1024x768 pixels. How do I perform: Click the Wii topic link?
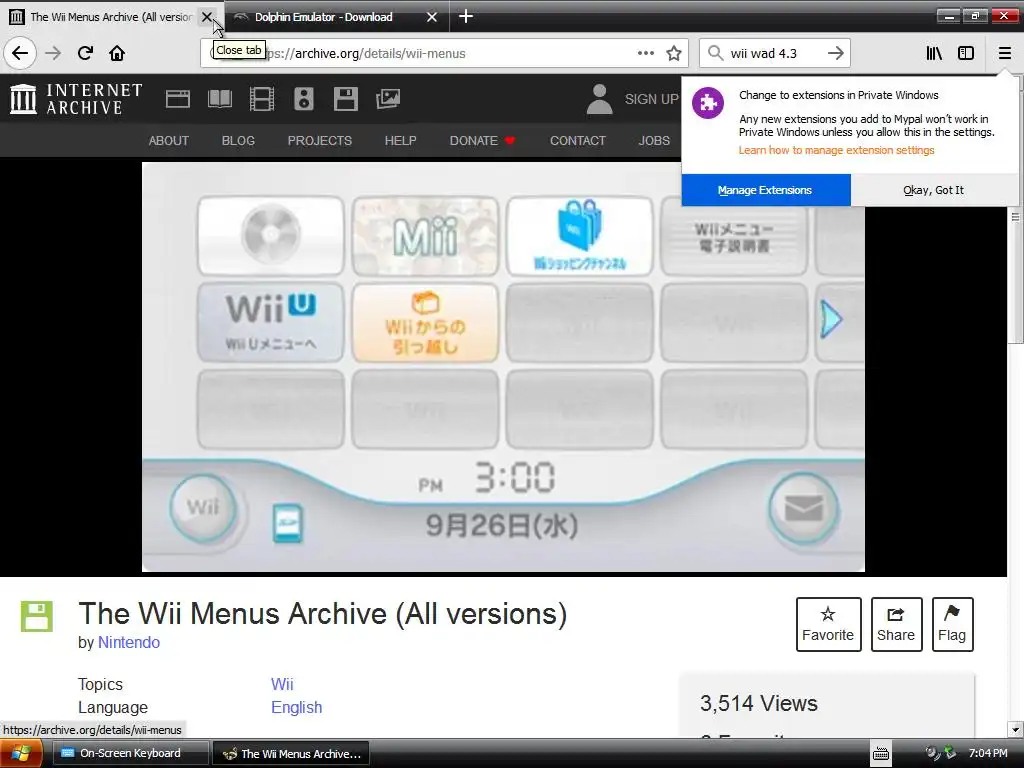tap(282, 684)
